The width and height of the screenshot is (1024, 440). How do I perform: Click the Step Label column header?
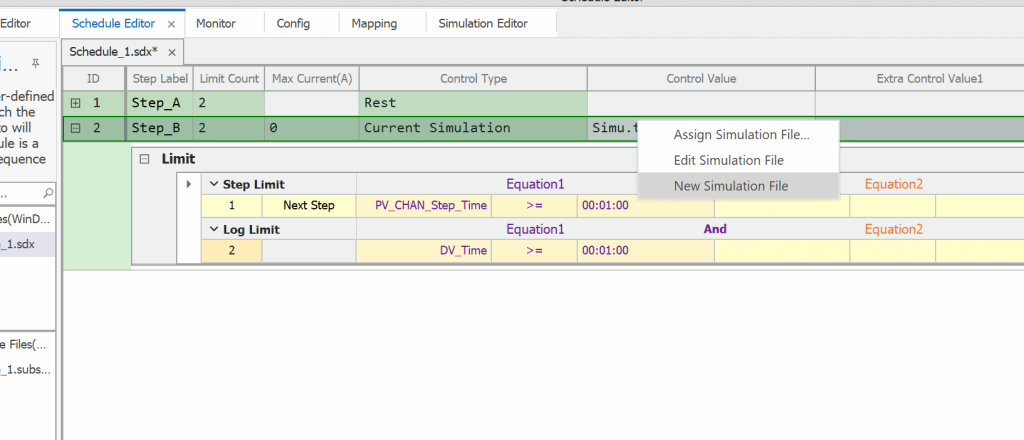[160, 78]
